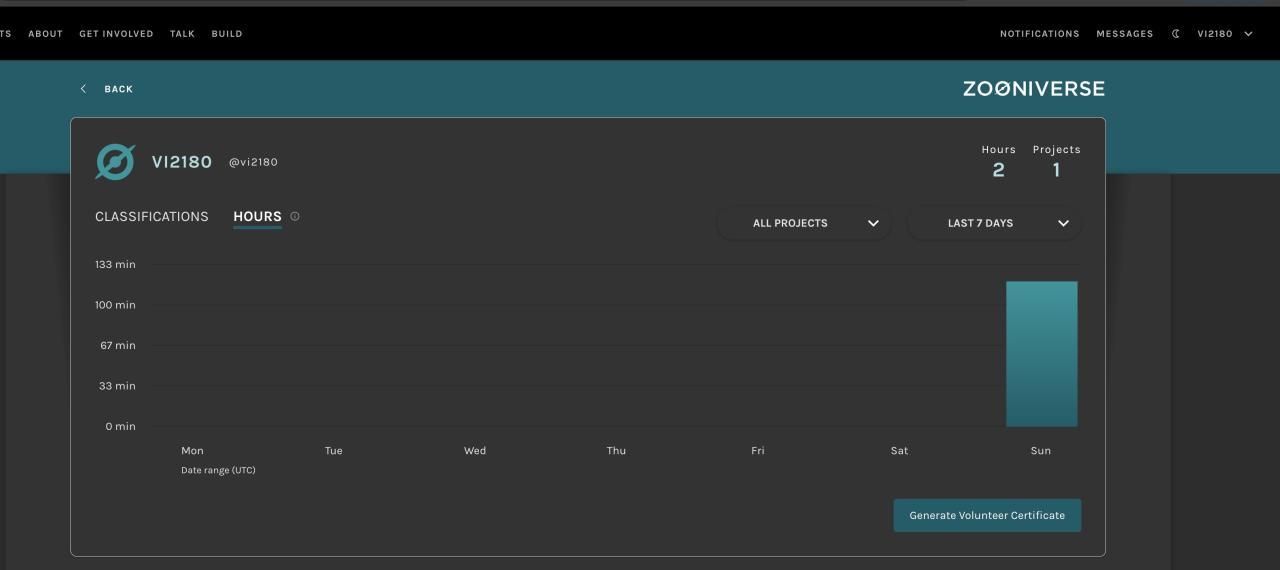This screenshot has width=1280, height=570.
Task: Click the back arrow chevron icon
Action: [83, 89]
